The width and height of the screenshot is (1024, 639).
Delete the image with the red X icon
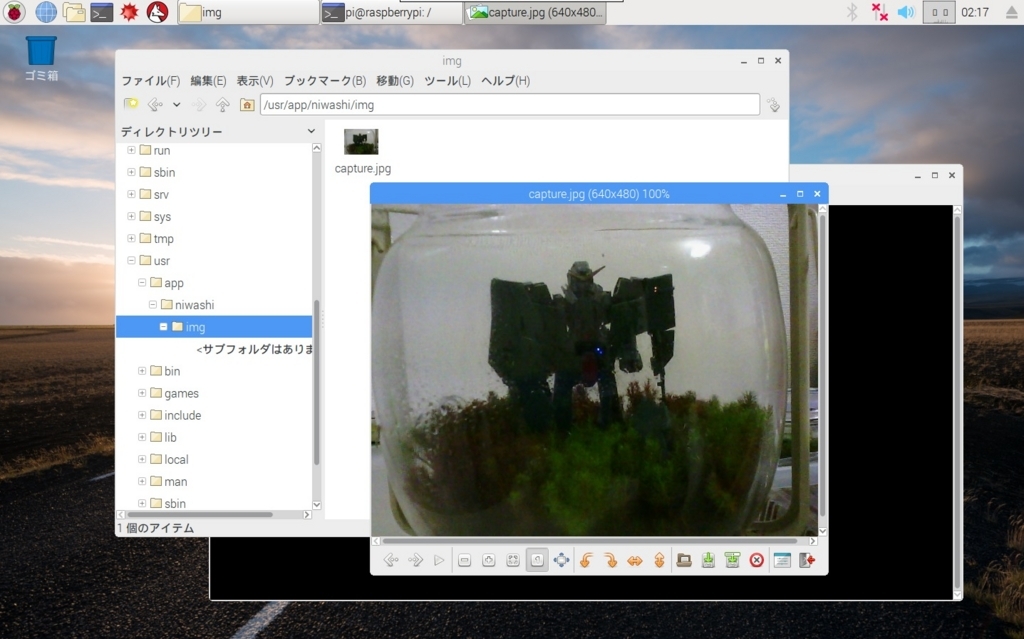[756, 560]
